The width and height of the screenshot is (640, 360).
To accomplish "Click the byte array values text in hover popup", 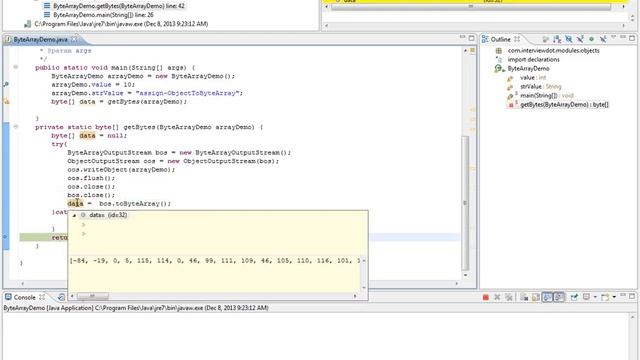I will tap(215, 260).
